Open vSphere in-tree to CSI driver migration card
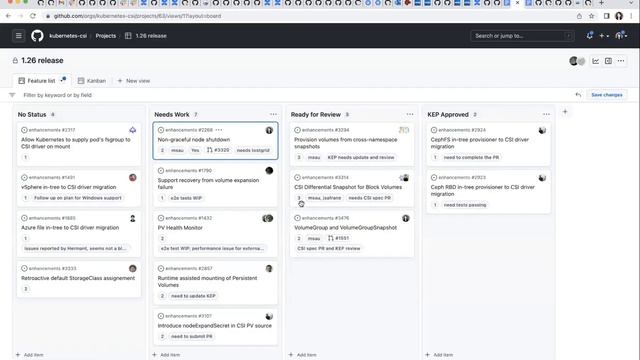Image resolution: width=640 pixels, height=360 pixels. point(69,187)
